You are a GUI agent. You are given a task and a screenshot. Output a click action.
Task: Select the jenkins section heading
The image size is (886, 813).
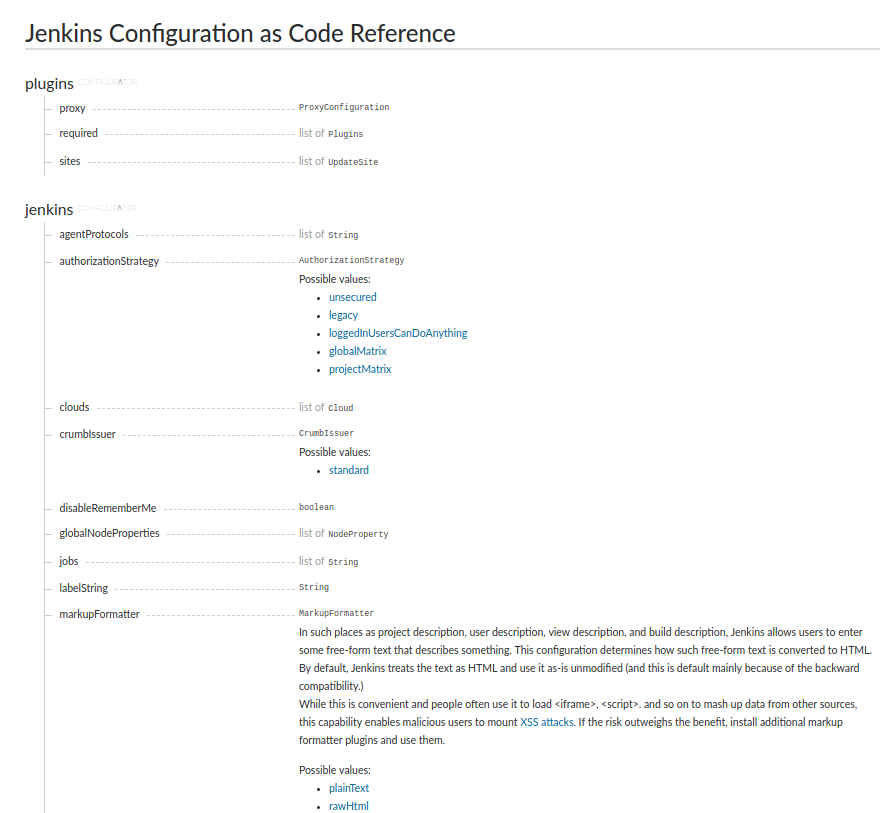click(x=49, y=210)
